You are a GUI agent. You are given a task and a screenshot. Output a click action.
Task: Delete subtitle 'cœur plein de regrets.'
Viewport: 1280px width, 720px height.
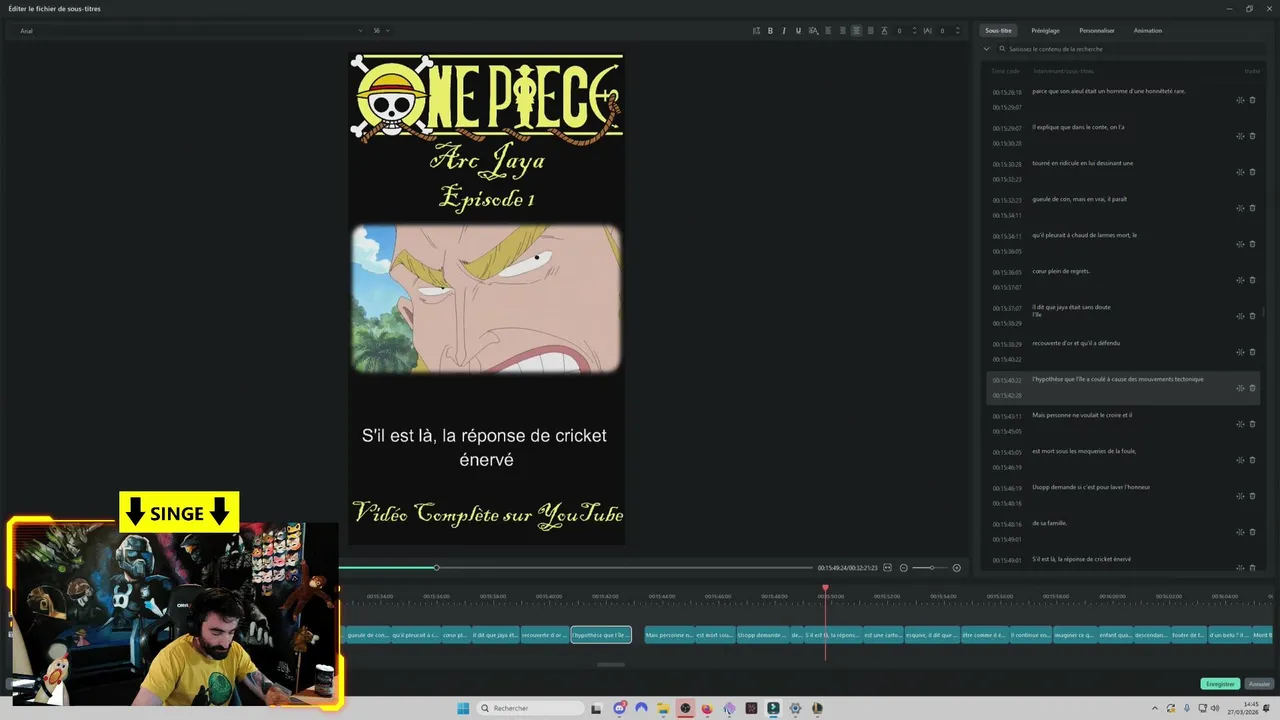pos(1253,280)
